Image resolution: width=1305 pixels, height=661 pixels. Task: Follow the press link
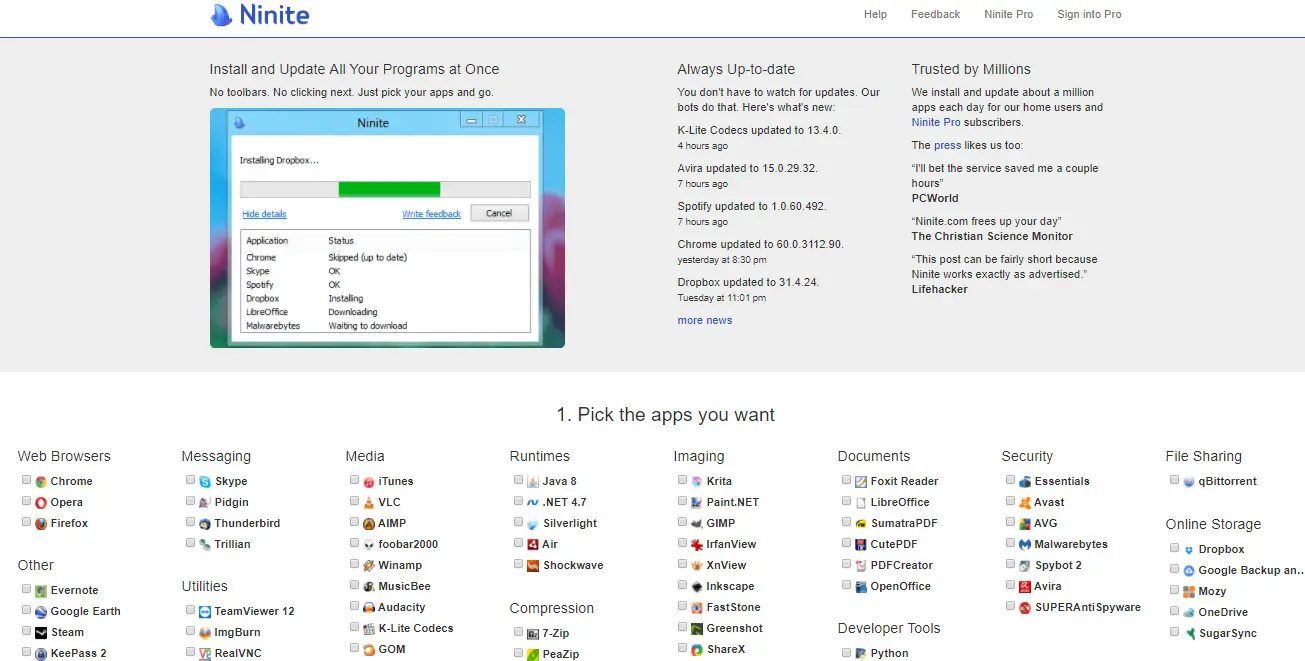click(x=947, y=145)
